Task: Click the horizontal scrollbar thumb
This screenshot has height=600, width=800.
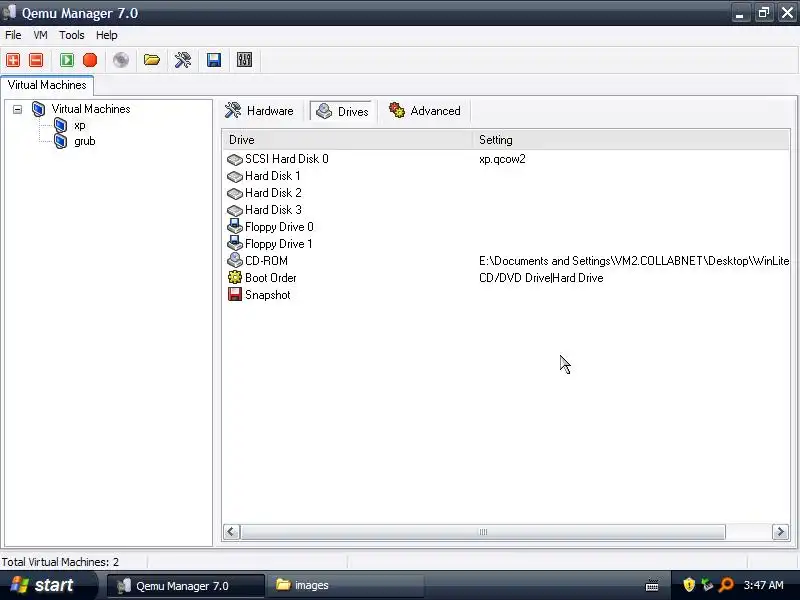Action: tap(483, 532)
